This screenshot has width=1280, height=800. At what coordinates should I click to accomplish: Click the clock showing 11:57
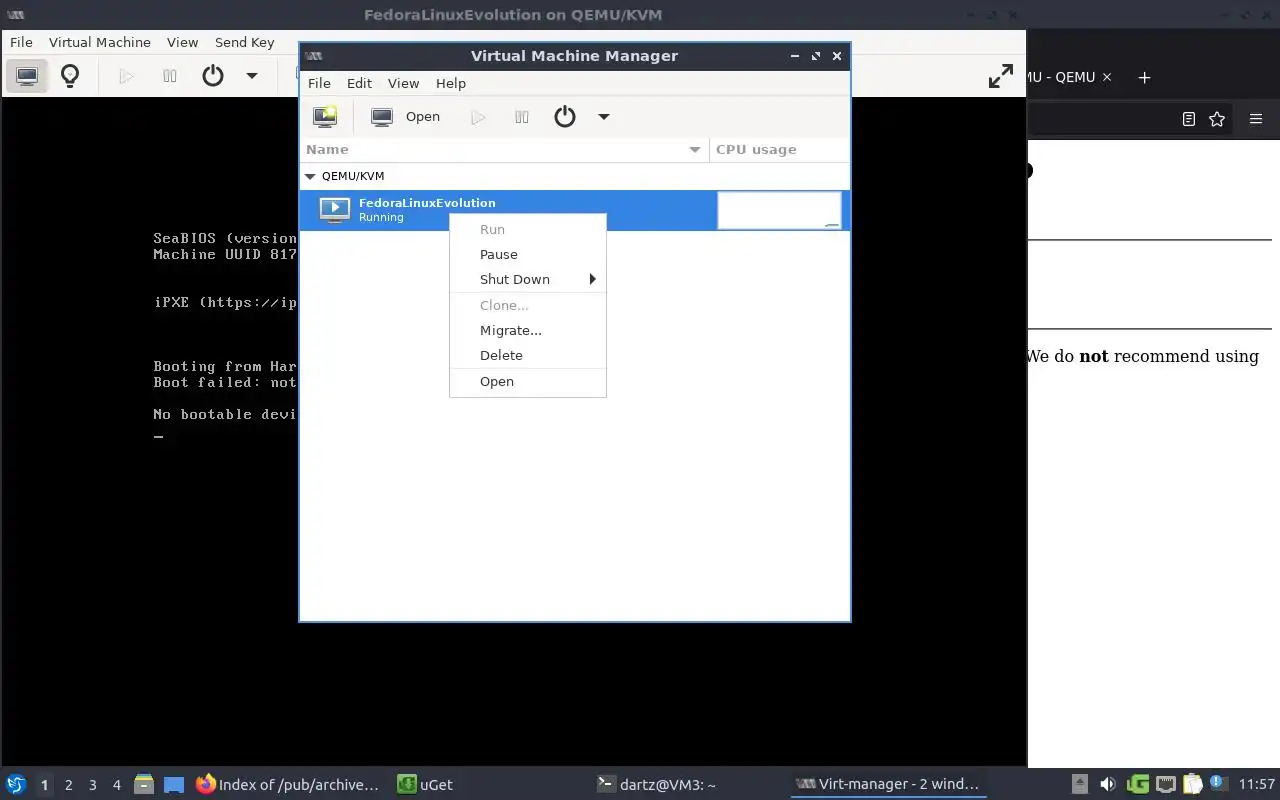pos(1256,784)
